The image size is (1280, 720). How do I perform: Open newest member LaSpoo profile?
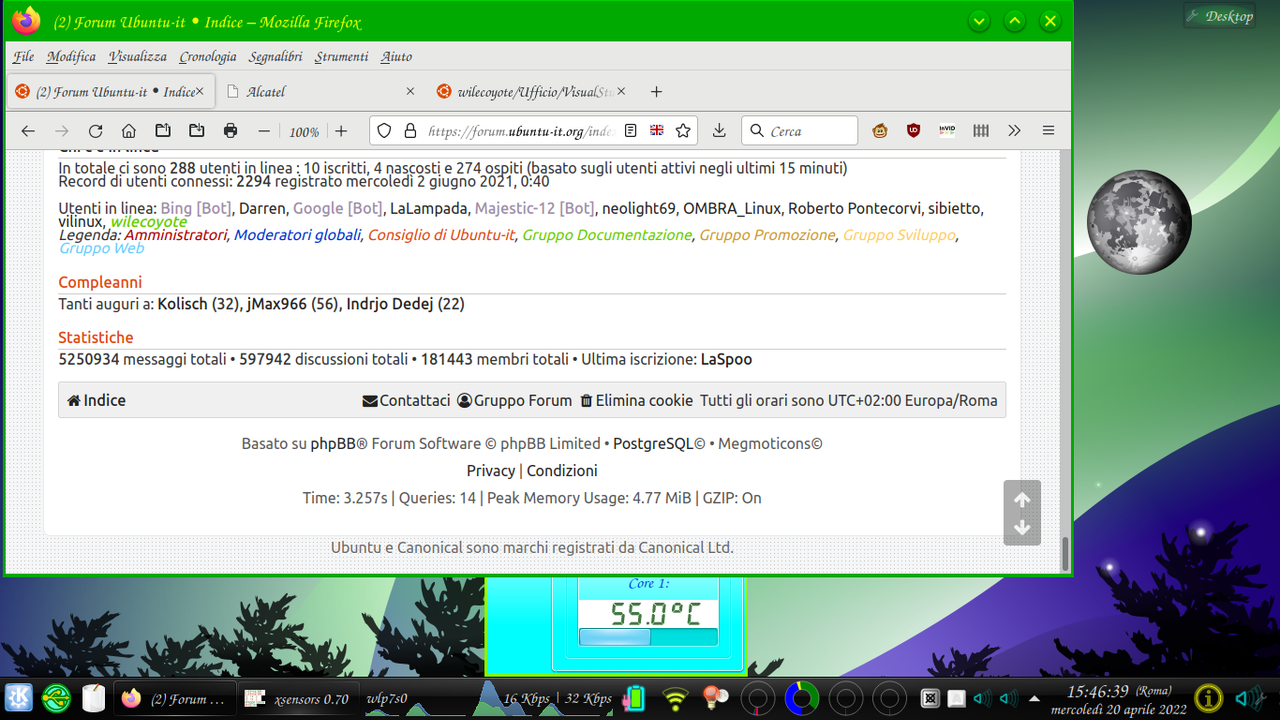[x=726, y=359]
